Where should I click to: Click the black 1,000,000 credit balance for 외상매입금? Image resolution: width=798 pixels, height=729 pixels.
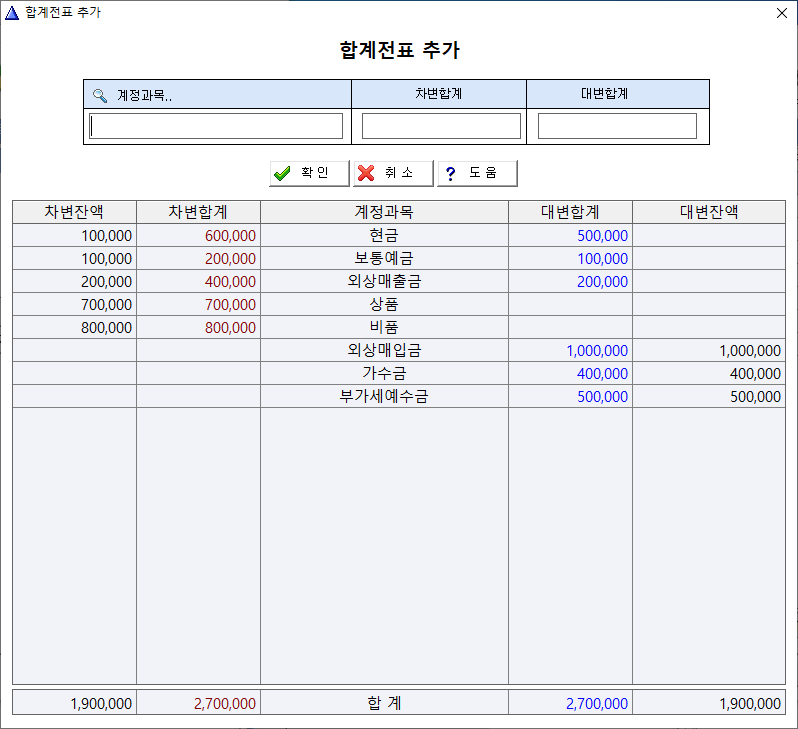point(750,350)
